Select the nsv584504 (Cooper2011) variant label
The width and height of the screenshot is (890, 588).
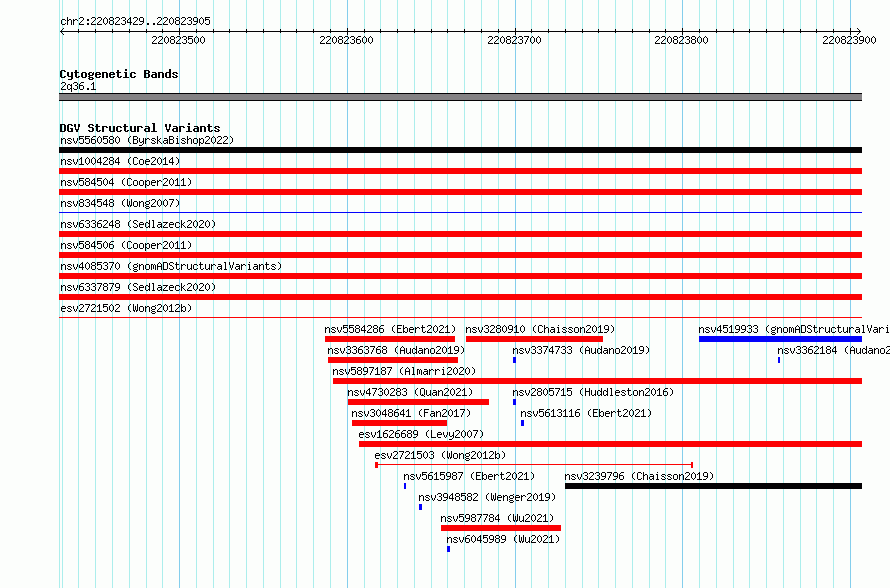[x=126, y=182]
